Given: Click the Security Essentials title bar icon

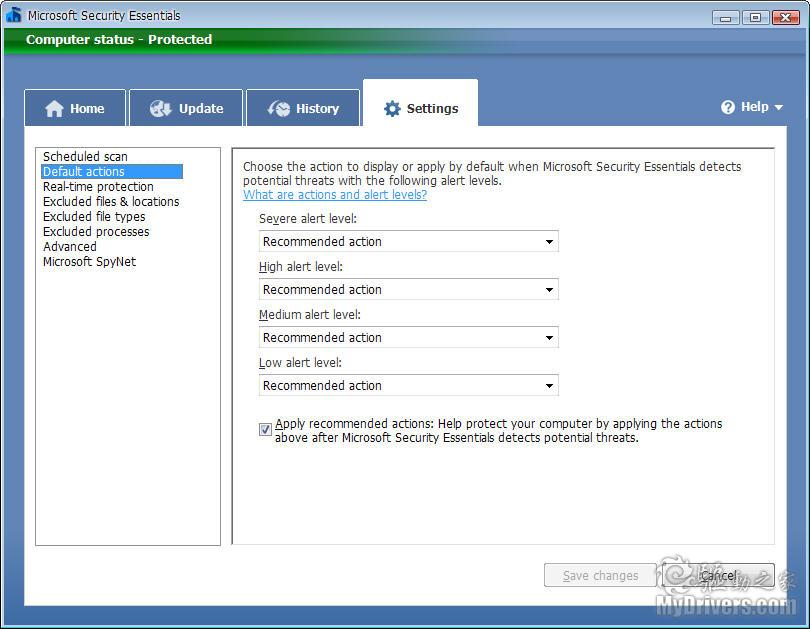Looking at the screenshot, I should (13, 15).
